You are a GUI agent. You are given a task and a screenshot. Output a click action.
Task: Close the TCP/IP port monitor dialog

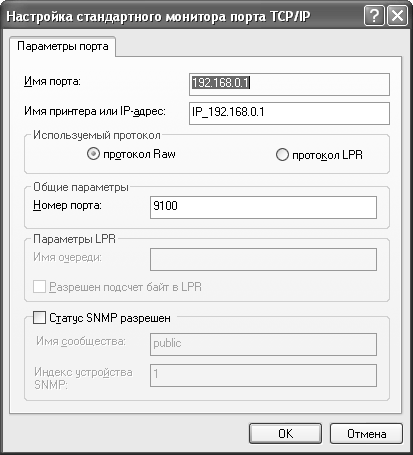click(397, 16)
